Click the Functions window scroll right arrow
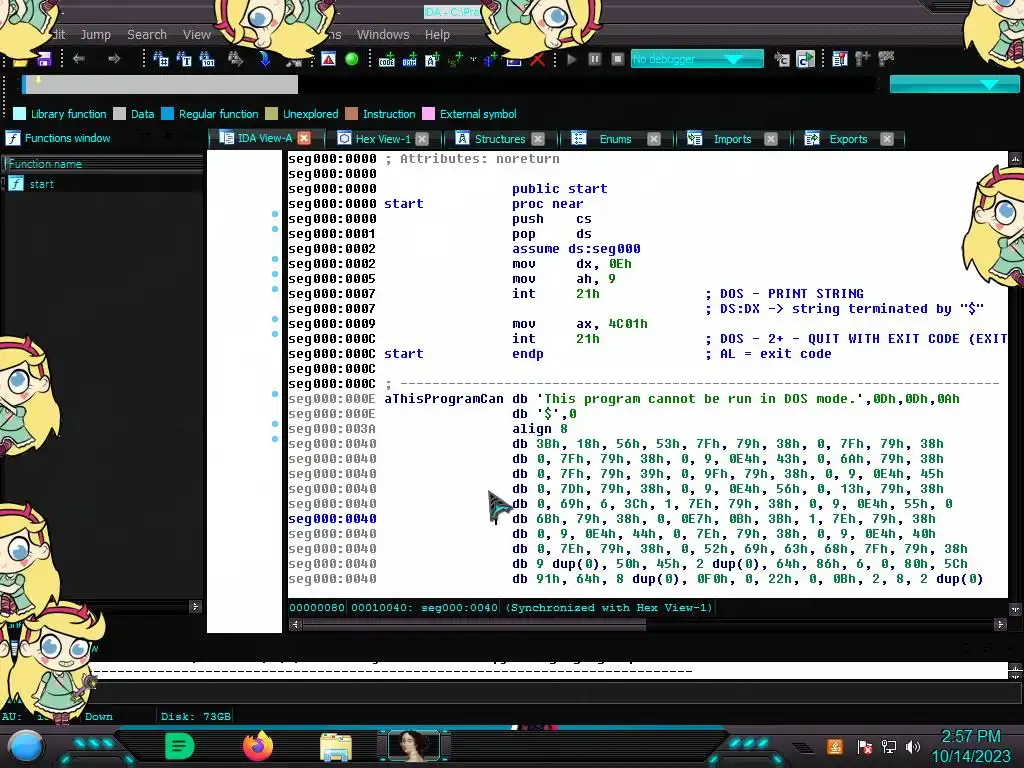The image size is (1024, 768). click(x=195, y=607)
